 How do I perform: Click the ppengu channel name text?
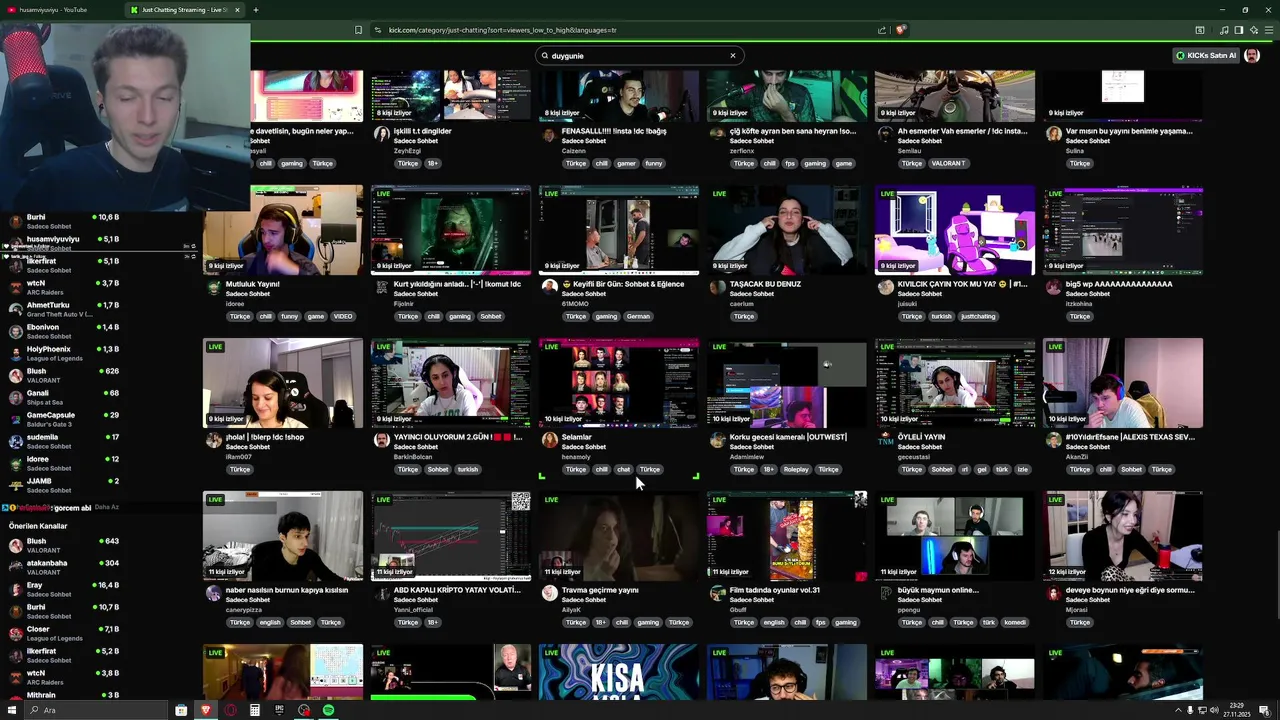[909, 609]
